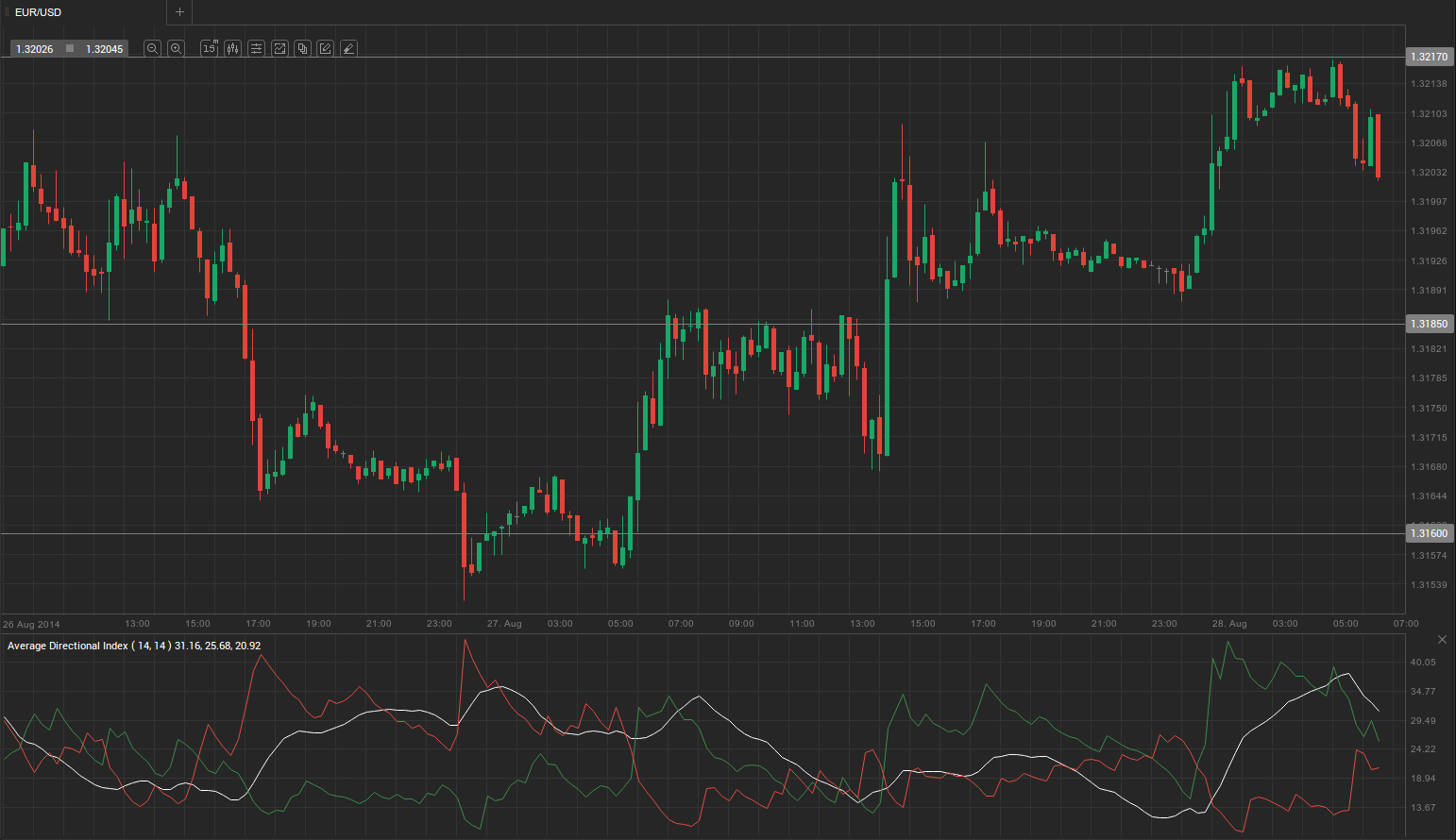Click the gray square between prices

pyautogui.click(x=70, y=49)
